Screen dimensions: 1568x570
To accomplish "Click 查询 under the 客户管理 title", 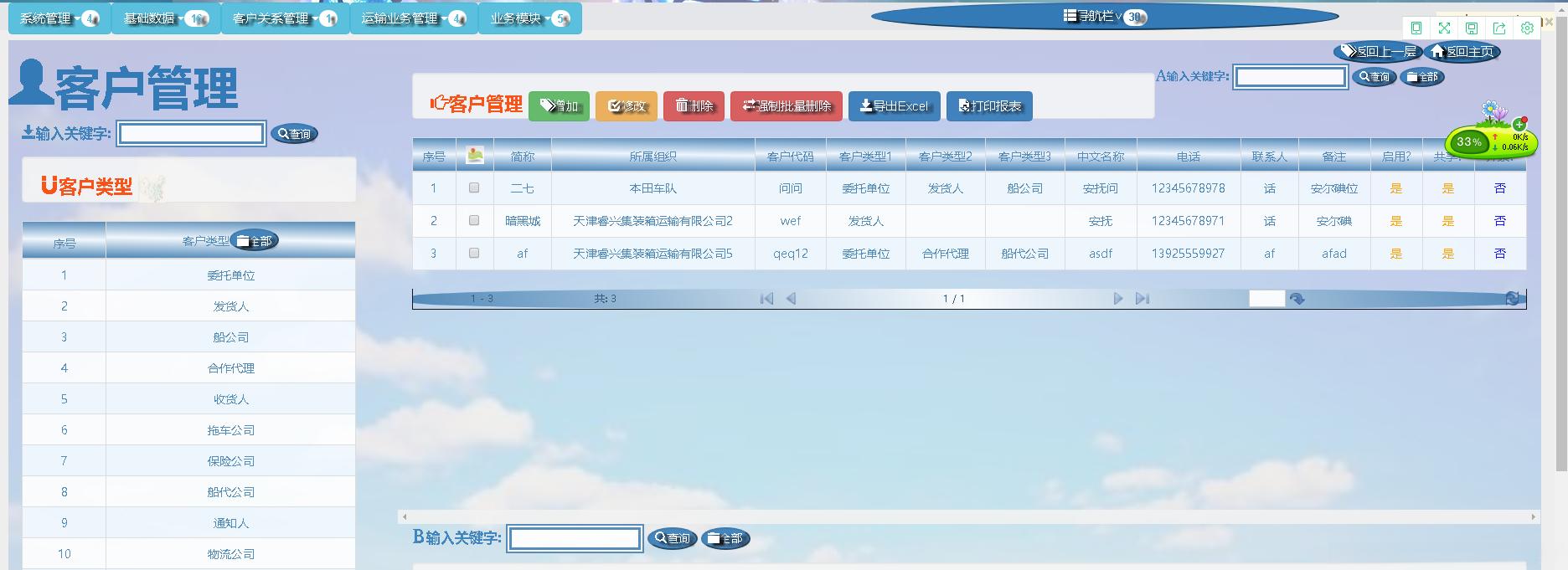I will click(294, 134).
